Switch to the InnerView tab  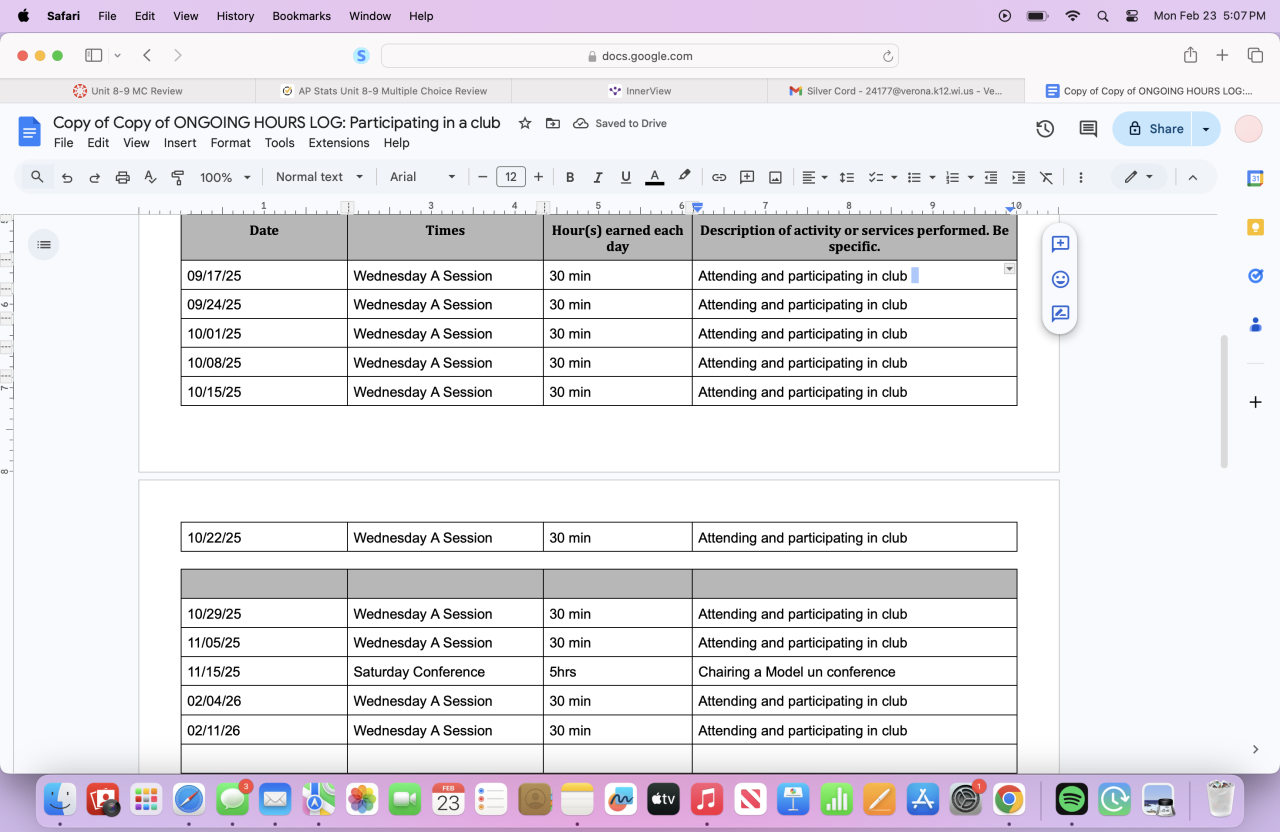(x=639, y=91)
